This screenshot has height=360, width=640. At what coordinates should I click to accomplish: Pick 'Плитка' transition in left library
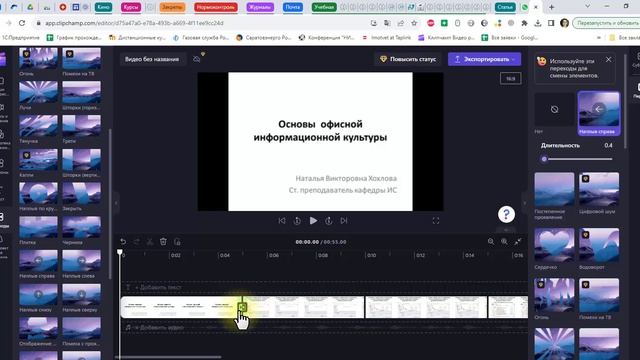(38, 227)
